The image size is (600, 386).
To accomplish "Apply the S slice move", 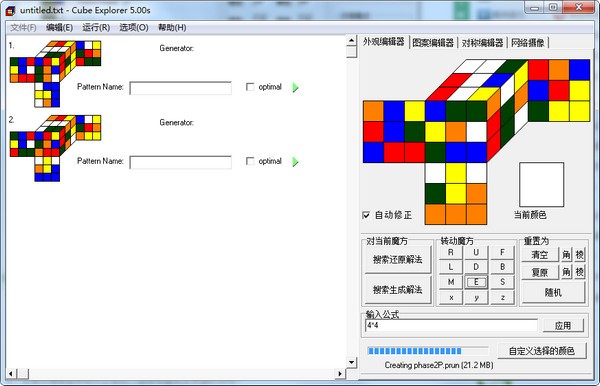I will coord(502,282).
